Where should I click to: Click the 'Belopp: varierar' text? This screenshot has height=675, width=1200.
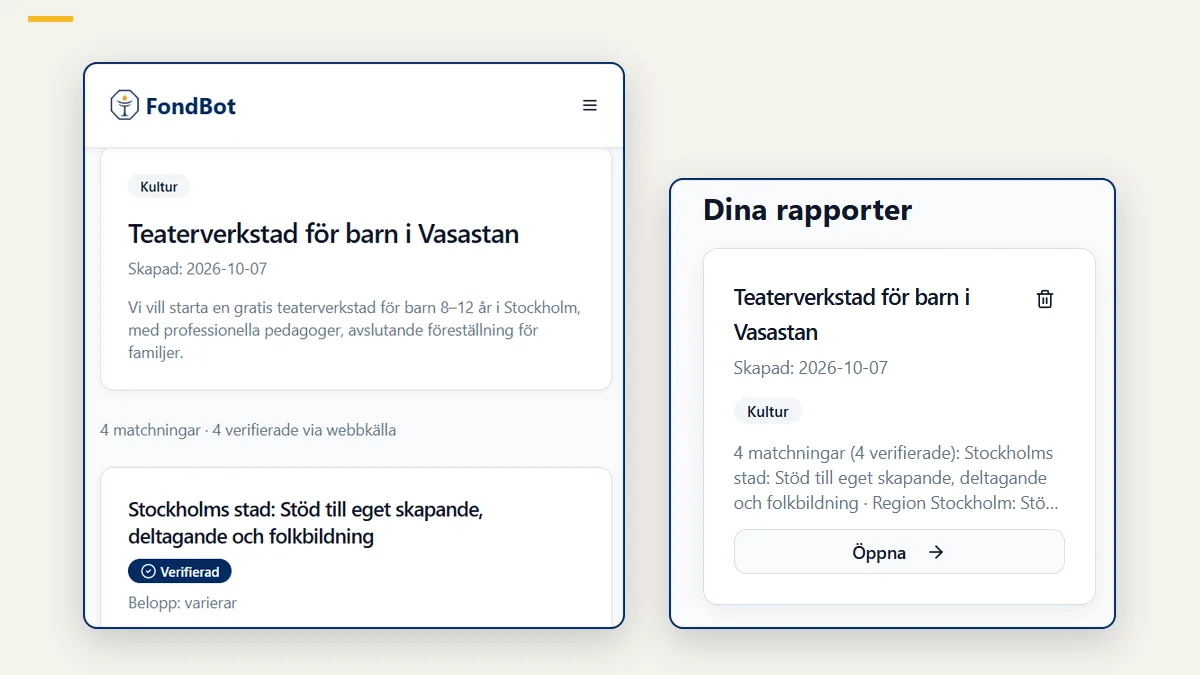pyautogui.click(x=182, y=603)
